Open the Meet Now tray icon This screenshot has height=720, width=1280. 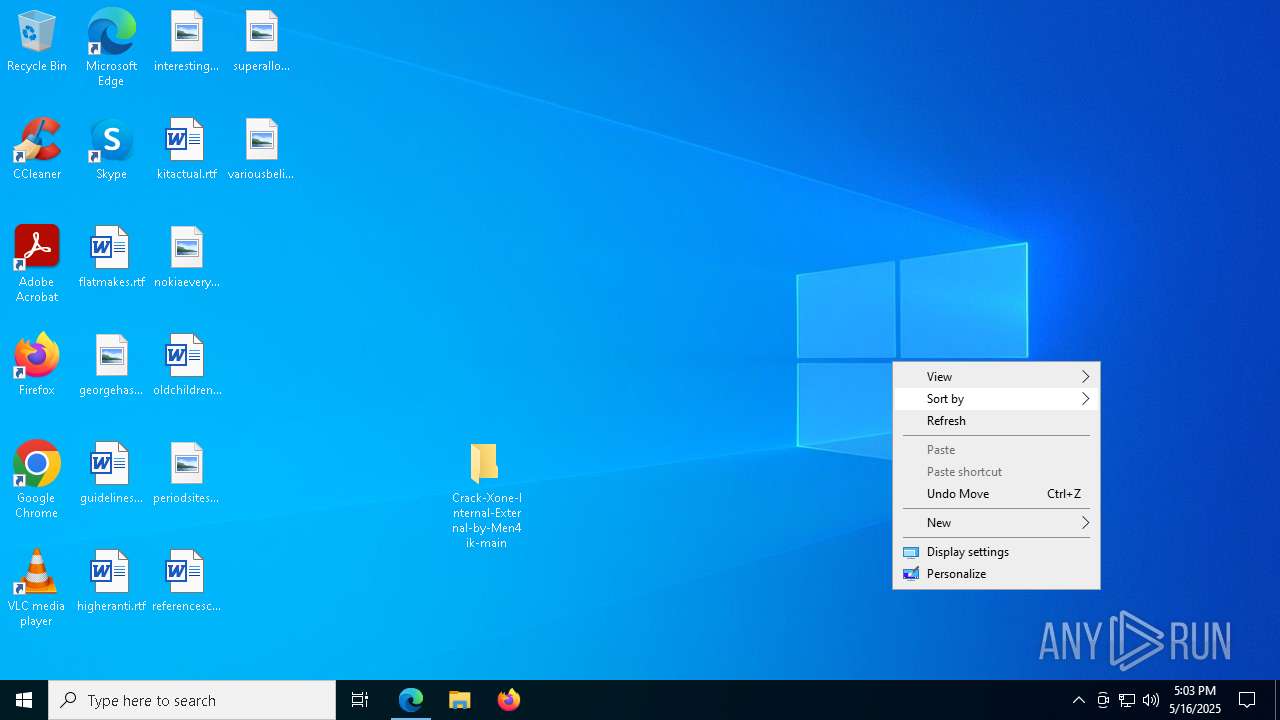pyautogui.click(x=1103, y=700)
